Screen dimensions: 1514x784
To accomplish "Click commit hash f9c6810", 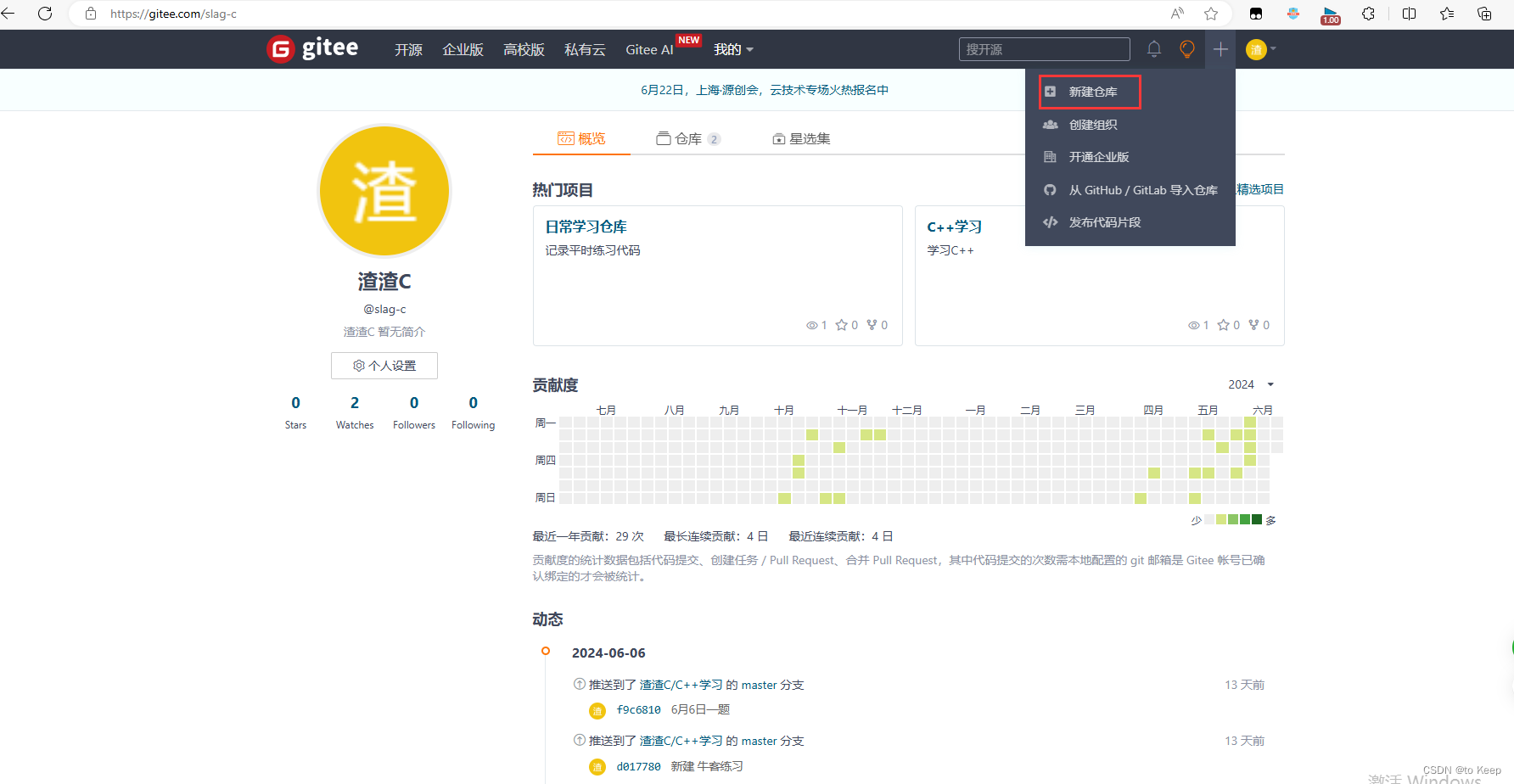I will [x=638, y=710].
